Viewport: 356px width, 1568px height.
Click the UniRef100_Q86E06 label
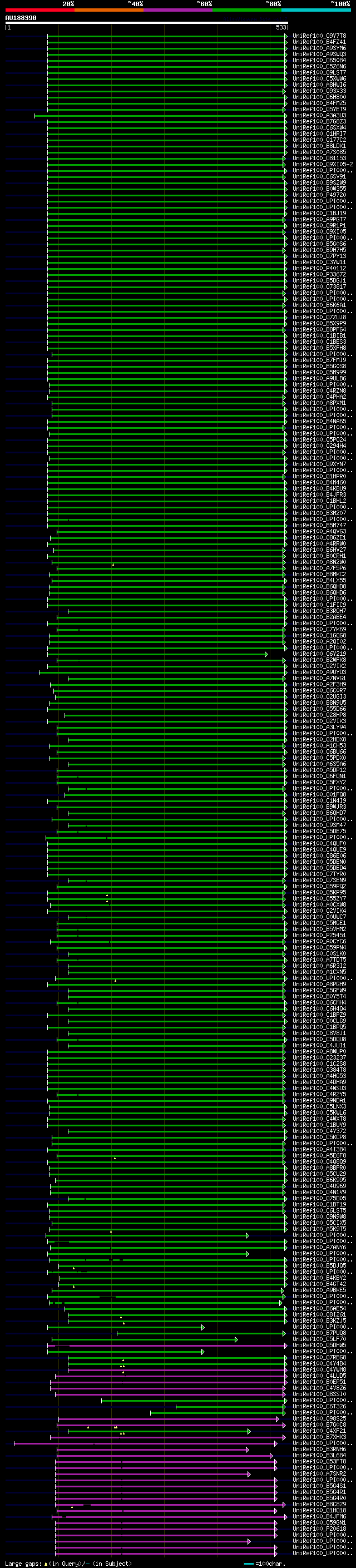[319, 856]
